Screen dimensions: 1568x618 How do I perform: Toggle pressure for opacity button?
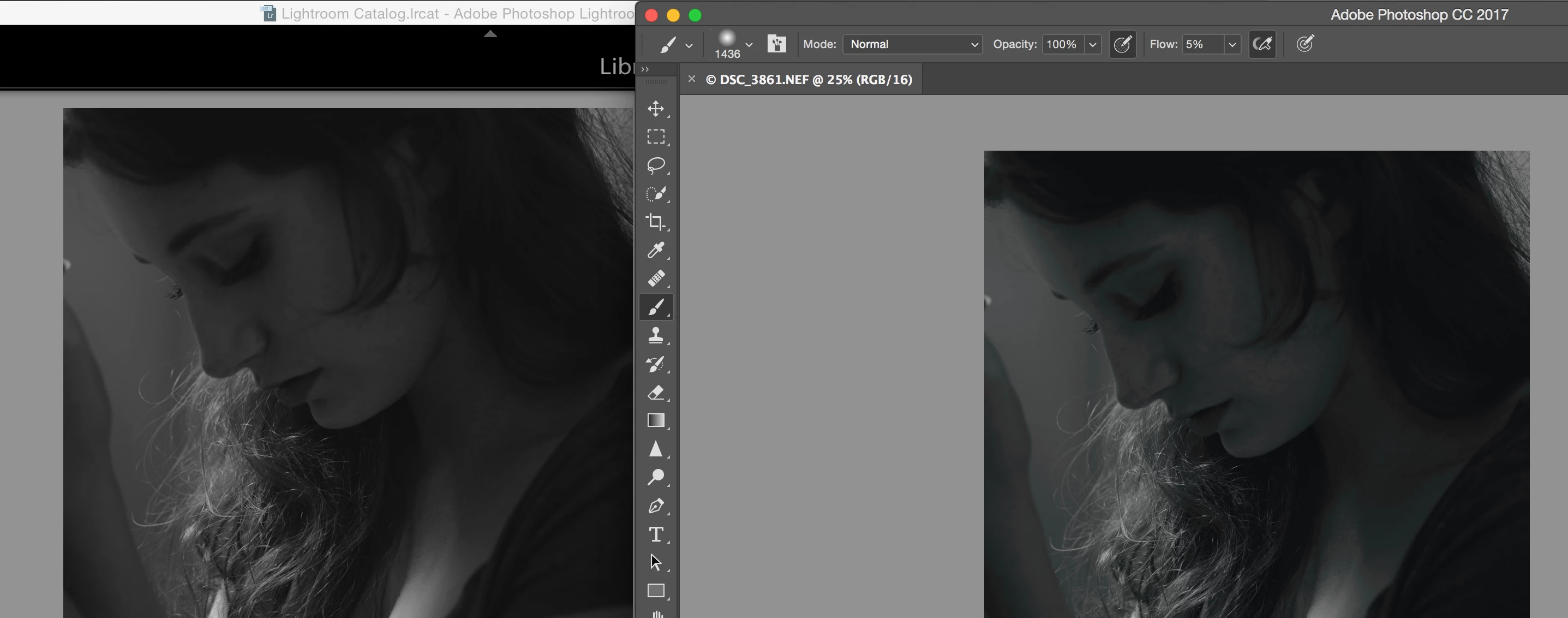point(1122,44)
